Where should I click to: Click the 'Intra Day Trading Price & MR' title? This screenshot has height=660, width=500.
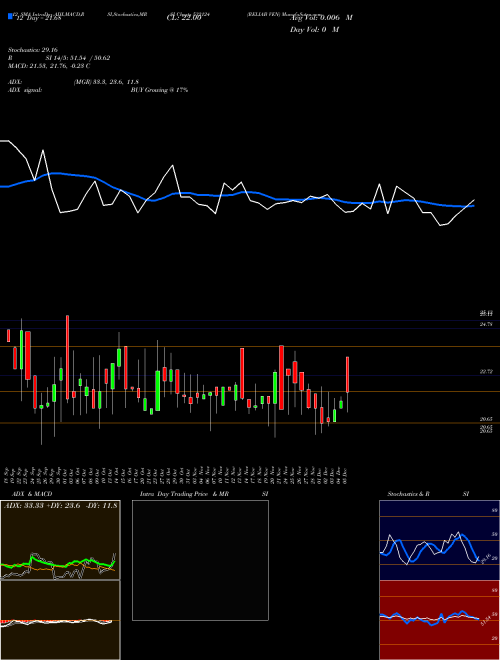[x=185, y=494]
